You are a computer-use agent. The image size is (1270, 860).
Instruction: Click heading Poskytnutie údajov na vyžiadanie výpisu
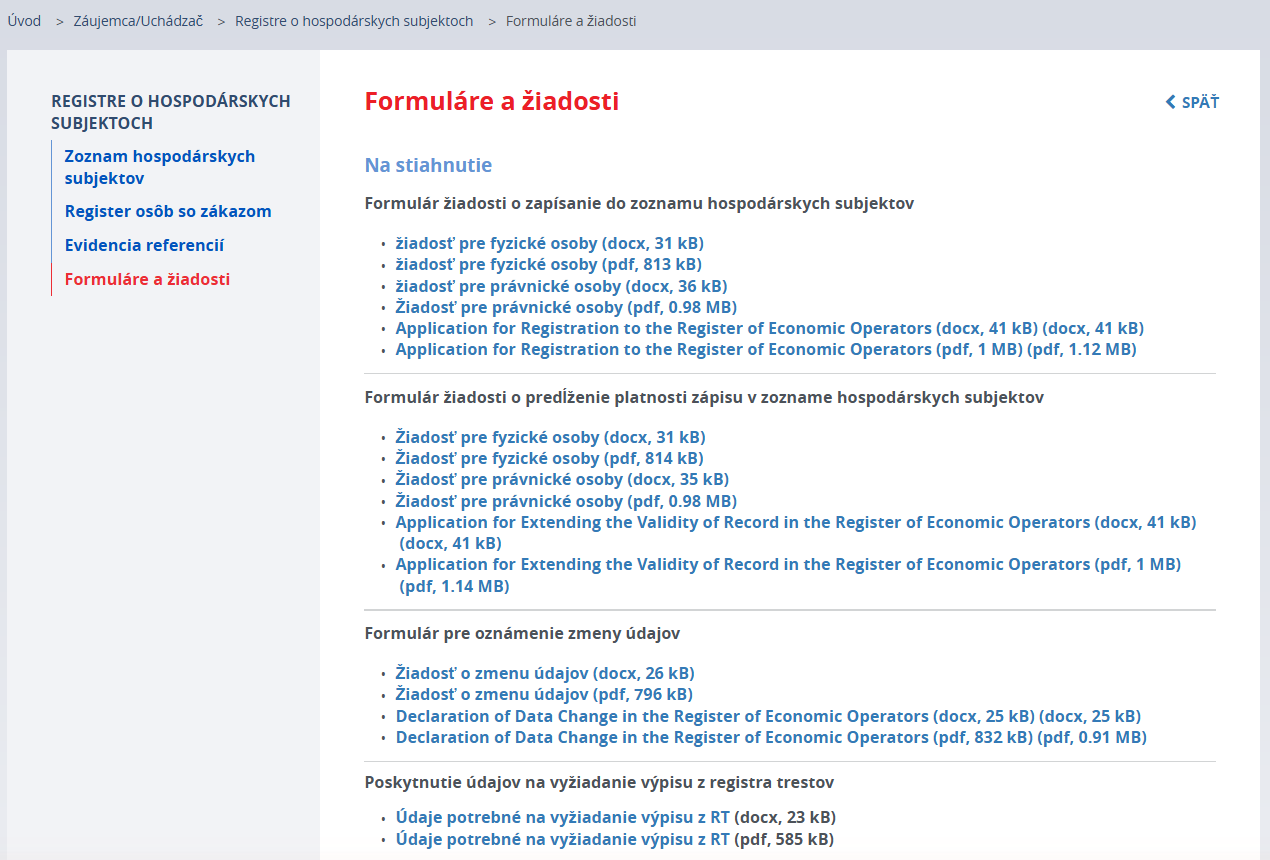click(x=599, y=782)
